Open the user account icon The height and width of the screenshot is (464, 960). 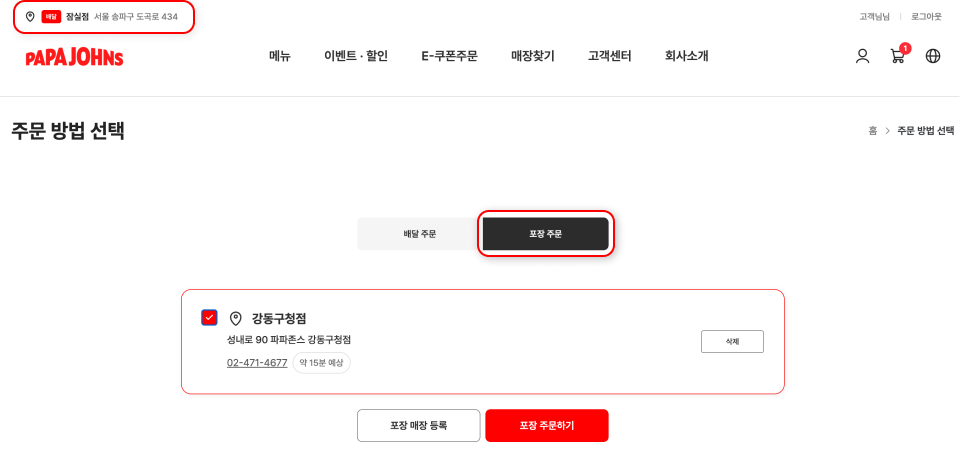[862, 56]
